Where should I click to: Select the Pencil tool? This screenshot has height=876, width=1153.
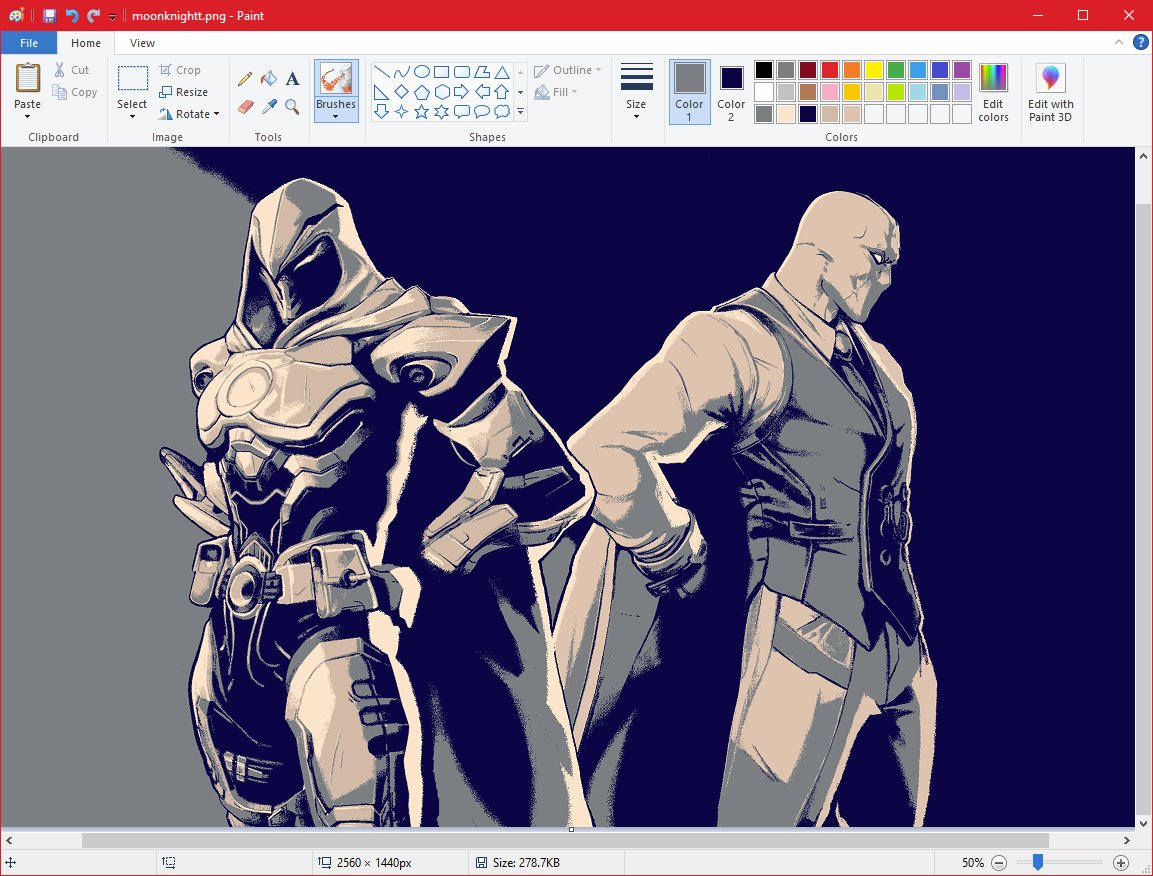[247, 76]
